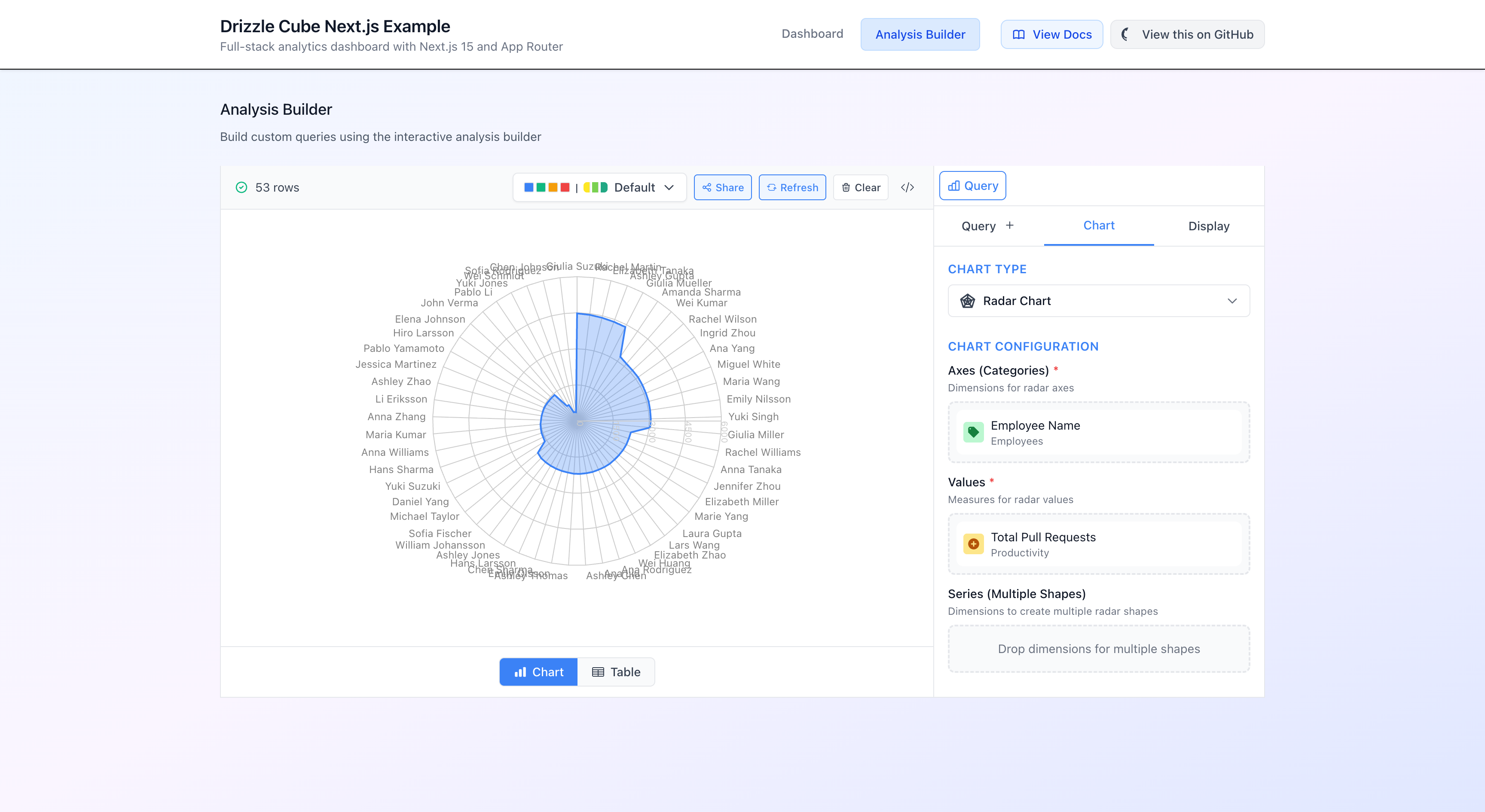The height and width of the screenshot is (812, 1485).
Task: Click the orange measure icon on Total Pull Requests
Action: pyautogui.click(x=974, y=543)
